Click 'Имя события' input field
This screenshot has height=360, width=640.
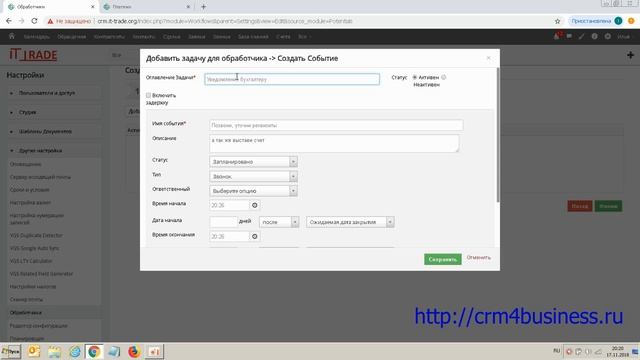tap(336, 125)
